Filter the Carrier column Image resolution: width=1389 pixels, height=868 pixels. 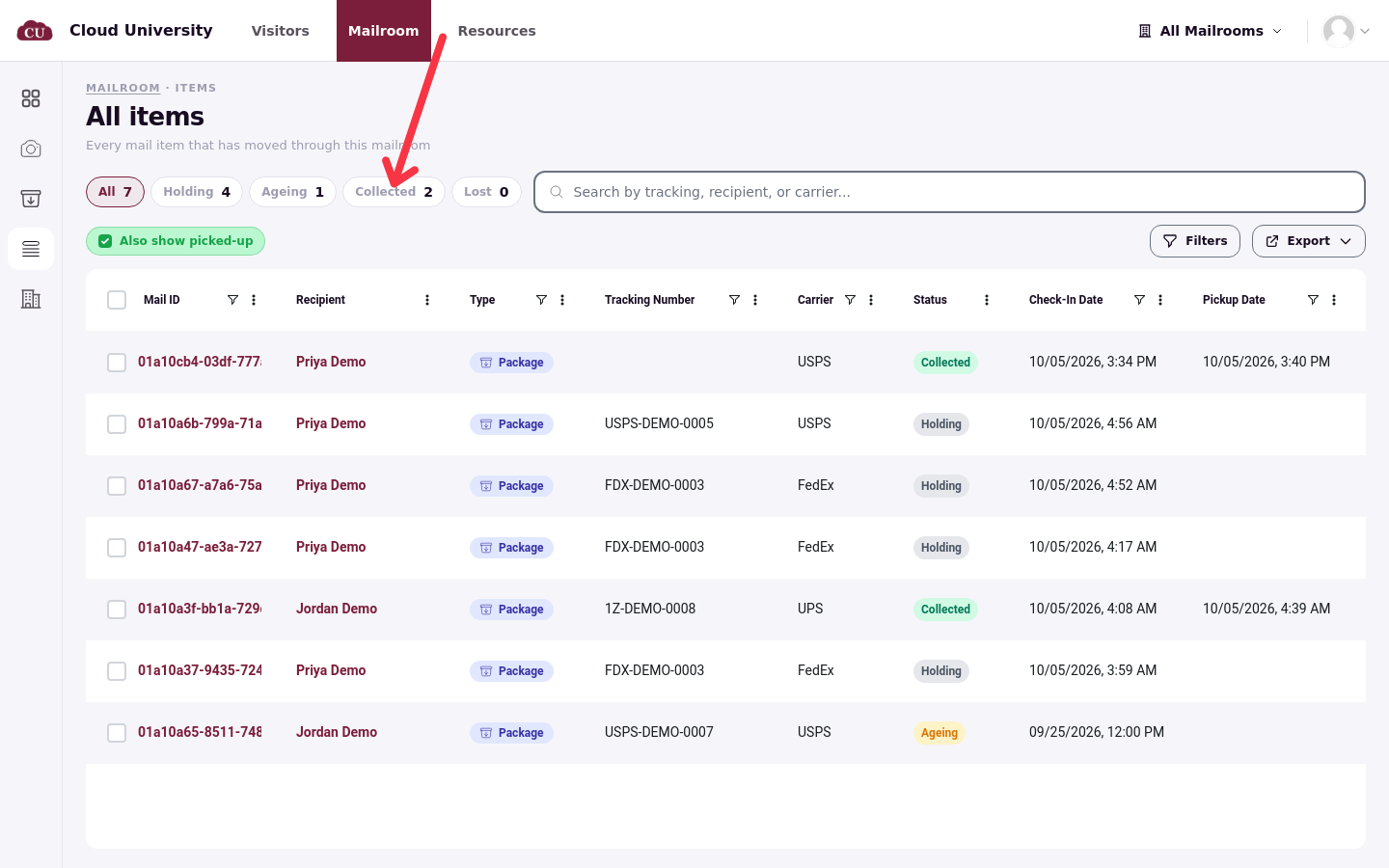point(850,300)
